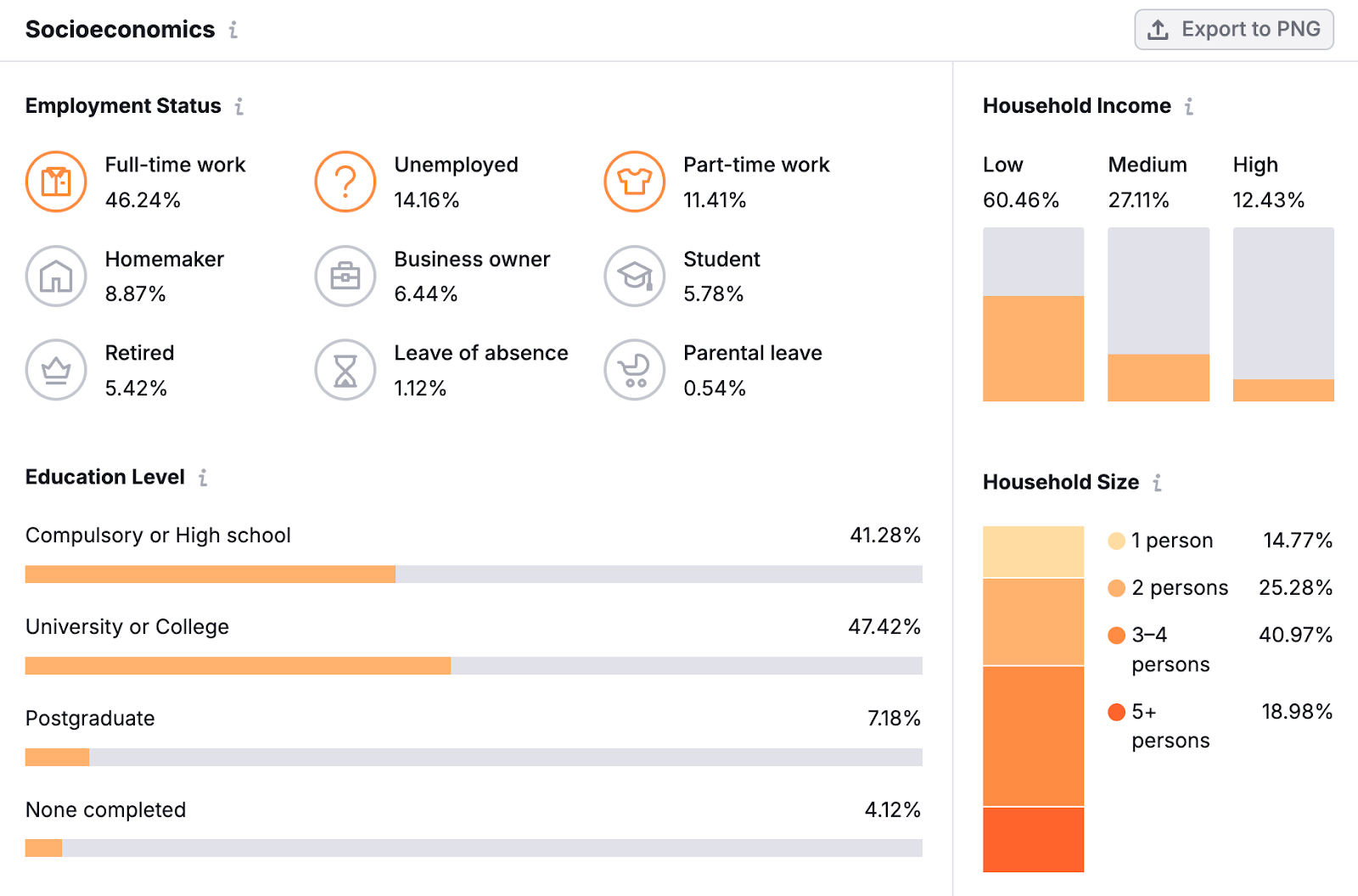Open the Socioeconomics info tooltip
The image size is (1358, 896).
coord(233,30)
